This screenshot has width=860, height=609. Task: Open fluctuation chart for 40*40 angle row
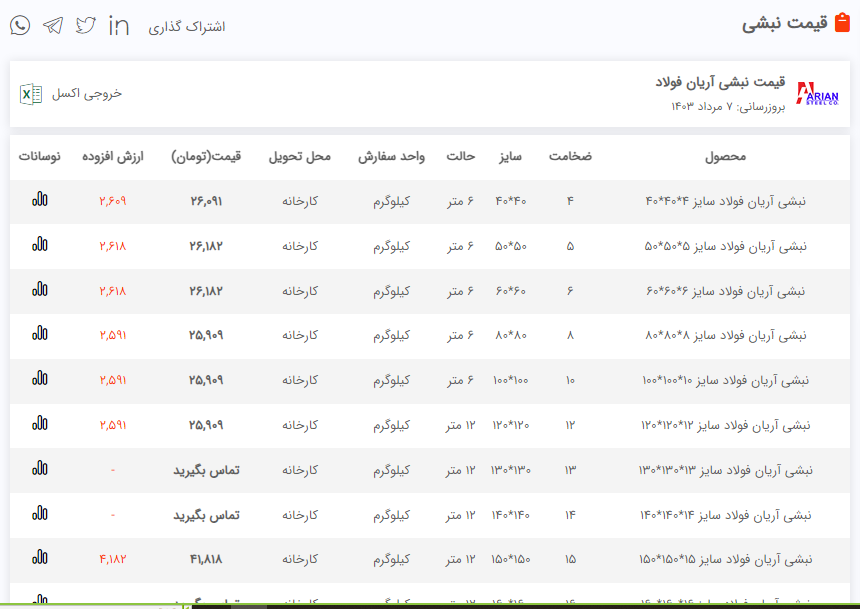[40, 200]
